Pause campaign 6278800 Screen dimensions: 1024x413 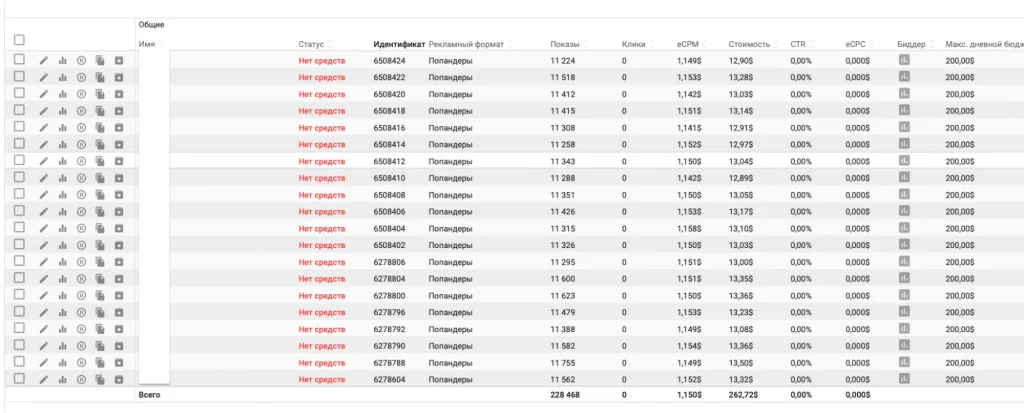pyautogui.click(x=81, y=295)
